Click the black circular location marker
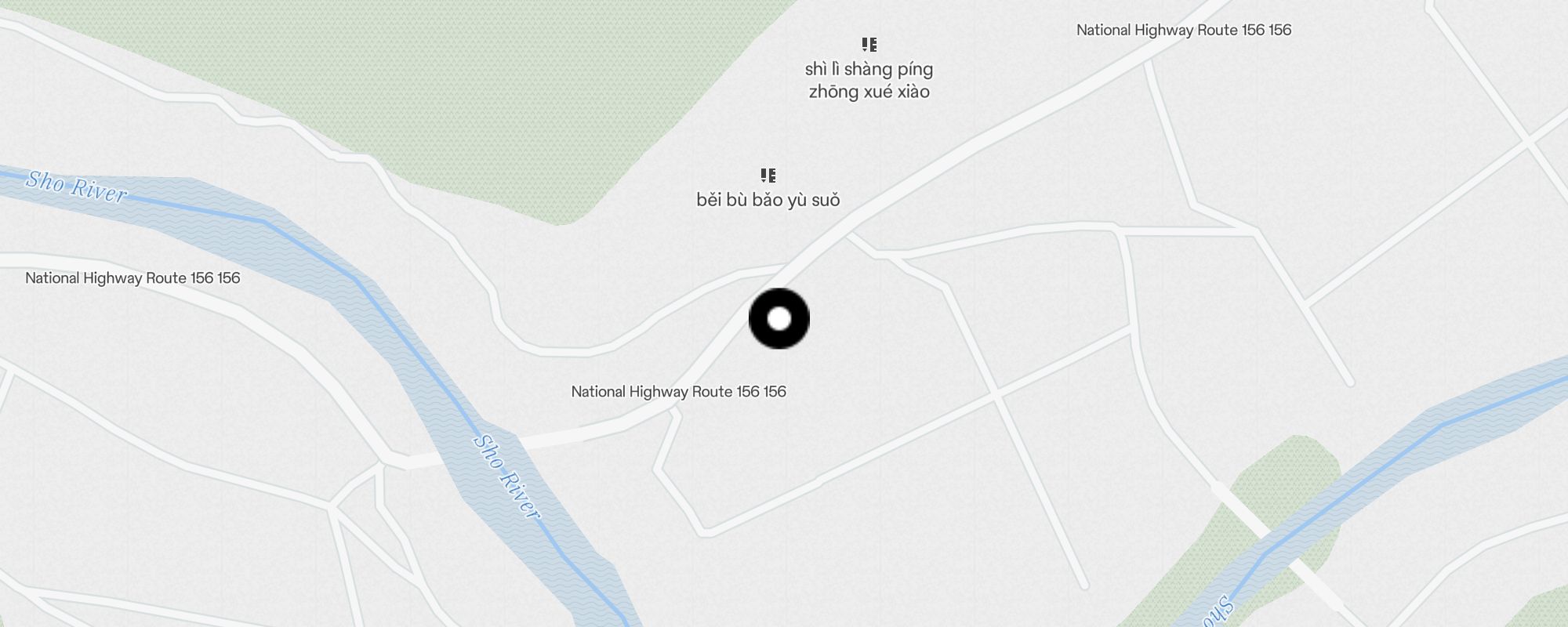 779,318
